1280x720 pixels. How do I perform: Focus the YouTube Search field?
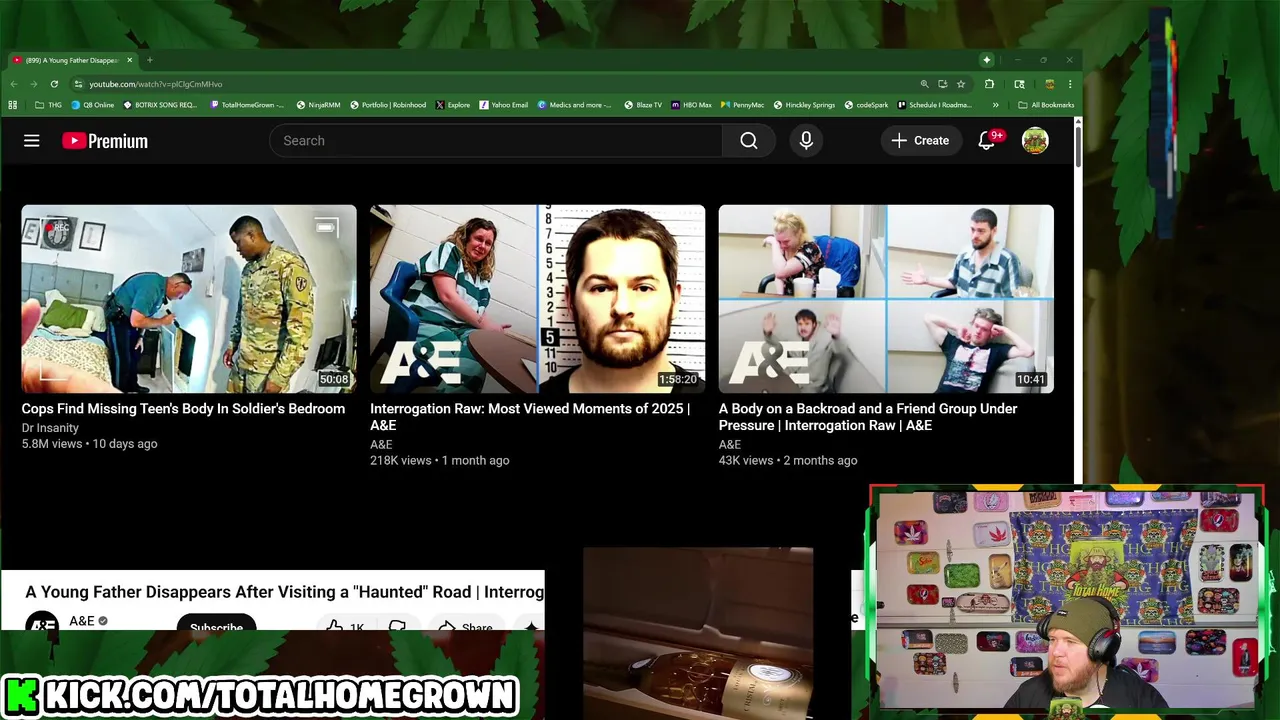pos(496,141)
